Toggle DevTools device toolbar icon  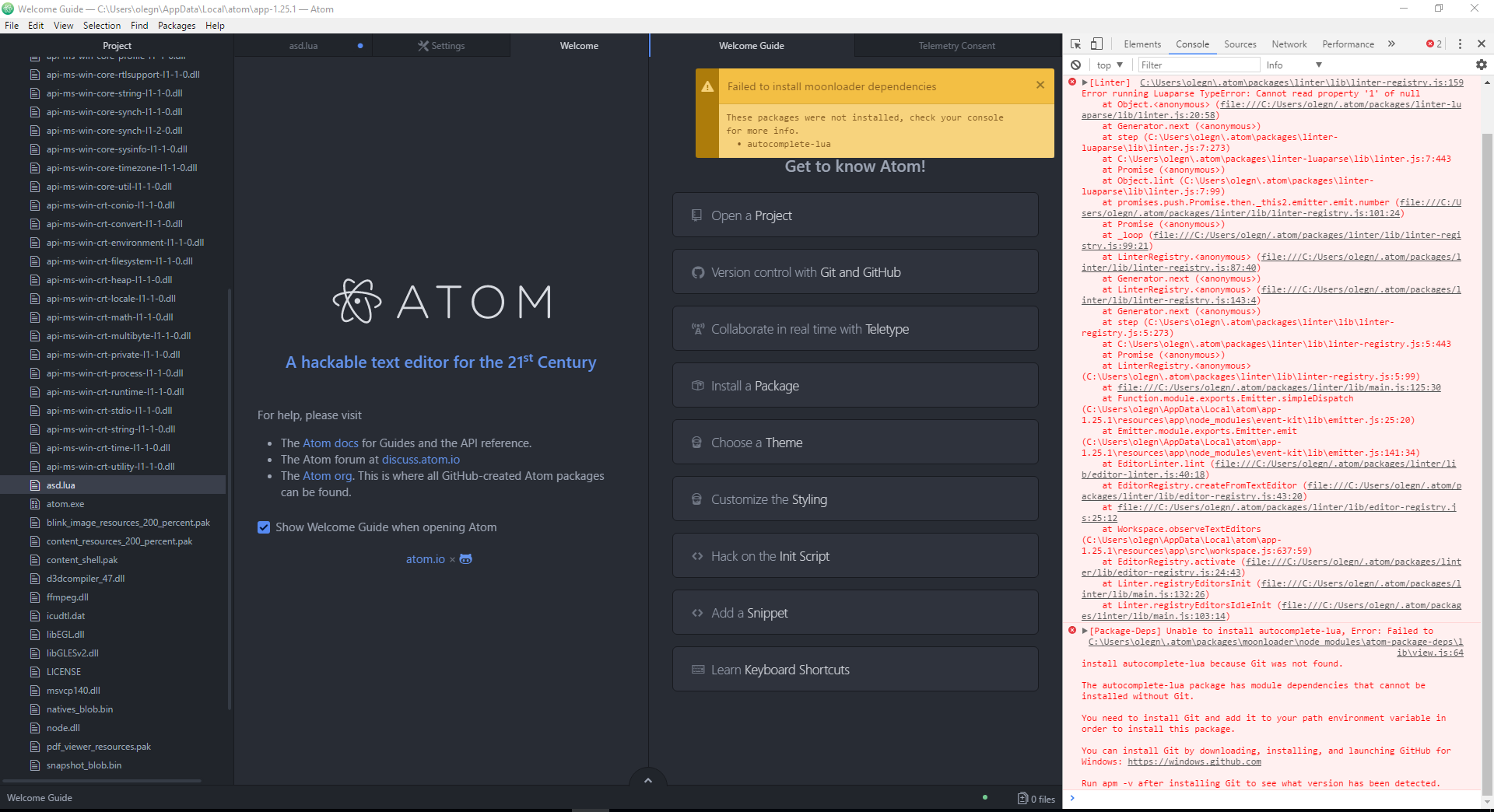point(1096,44)
